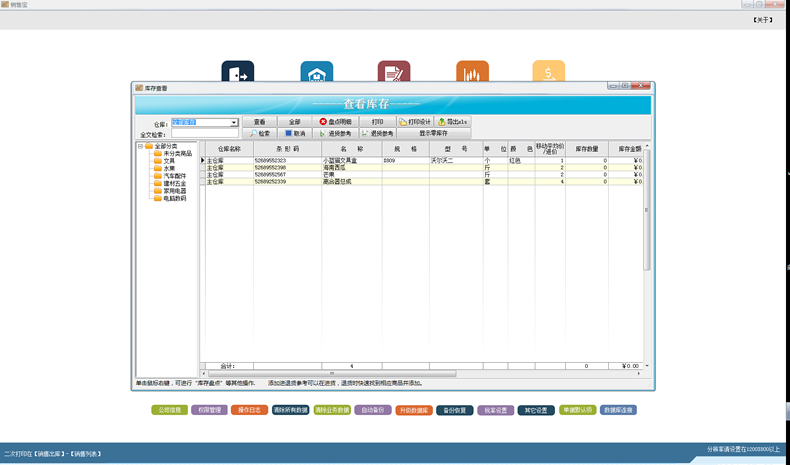790x465 pixels.
Task: Open the blue warehouse icon in main window
Action: click(x=316, y=71)
